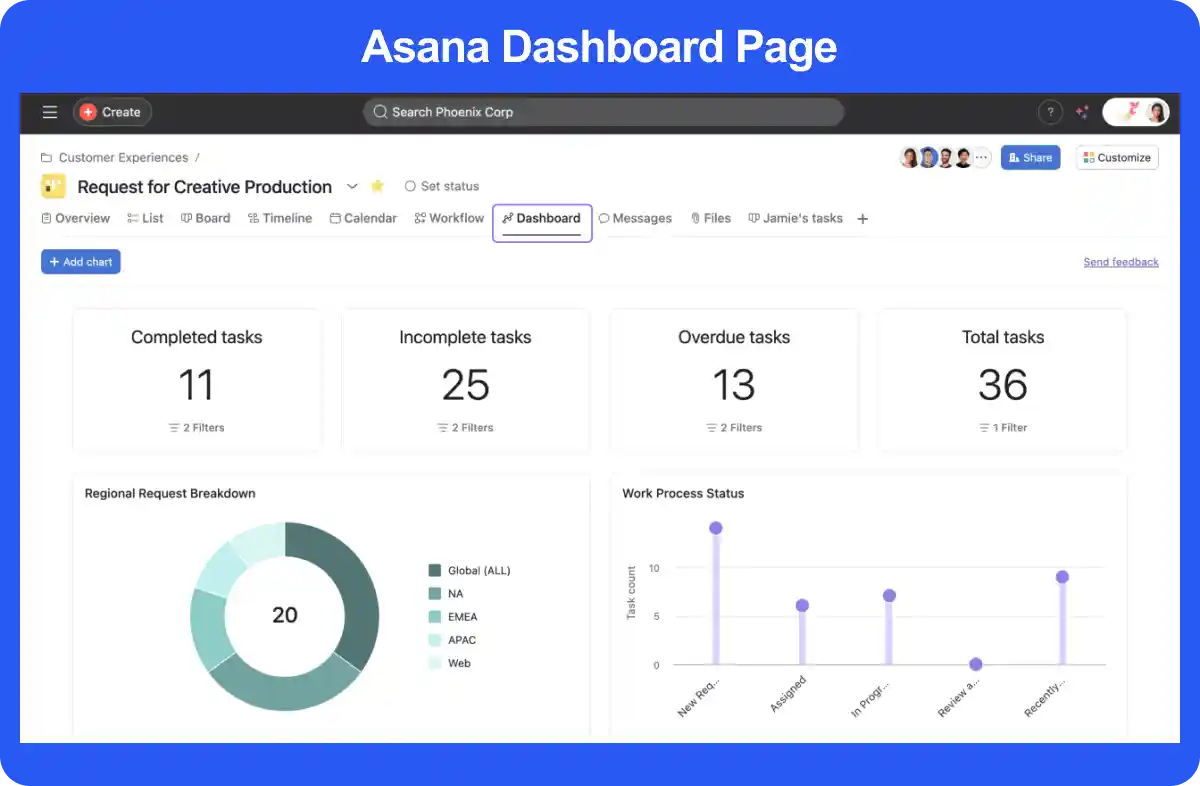Switch to the Workflow tab

click(x=449, y=218)
